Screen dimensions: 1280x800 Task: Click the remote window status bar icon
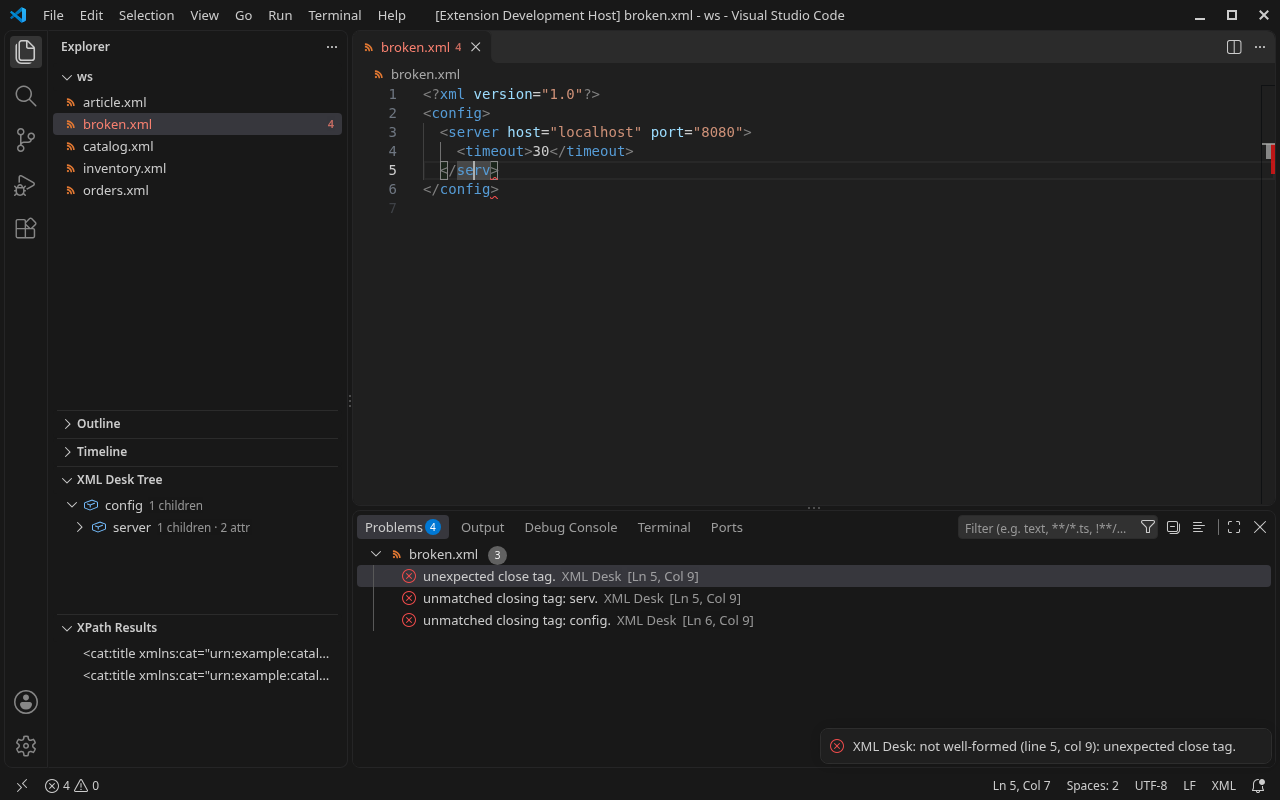click(x=22, y=786)
